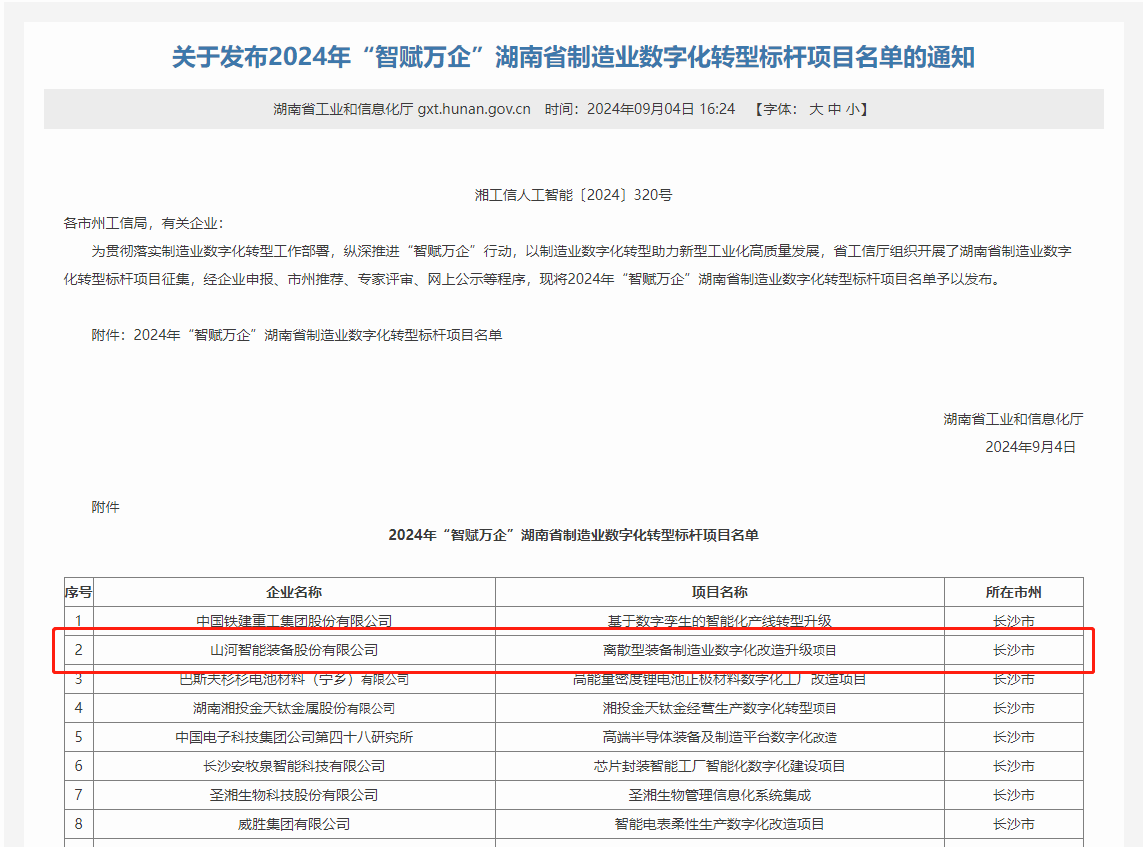Click the 项目名称 column header
Screen dimensions: 1143x847
pyautogui.click(x=719, y=591)
